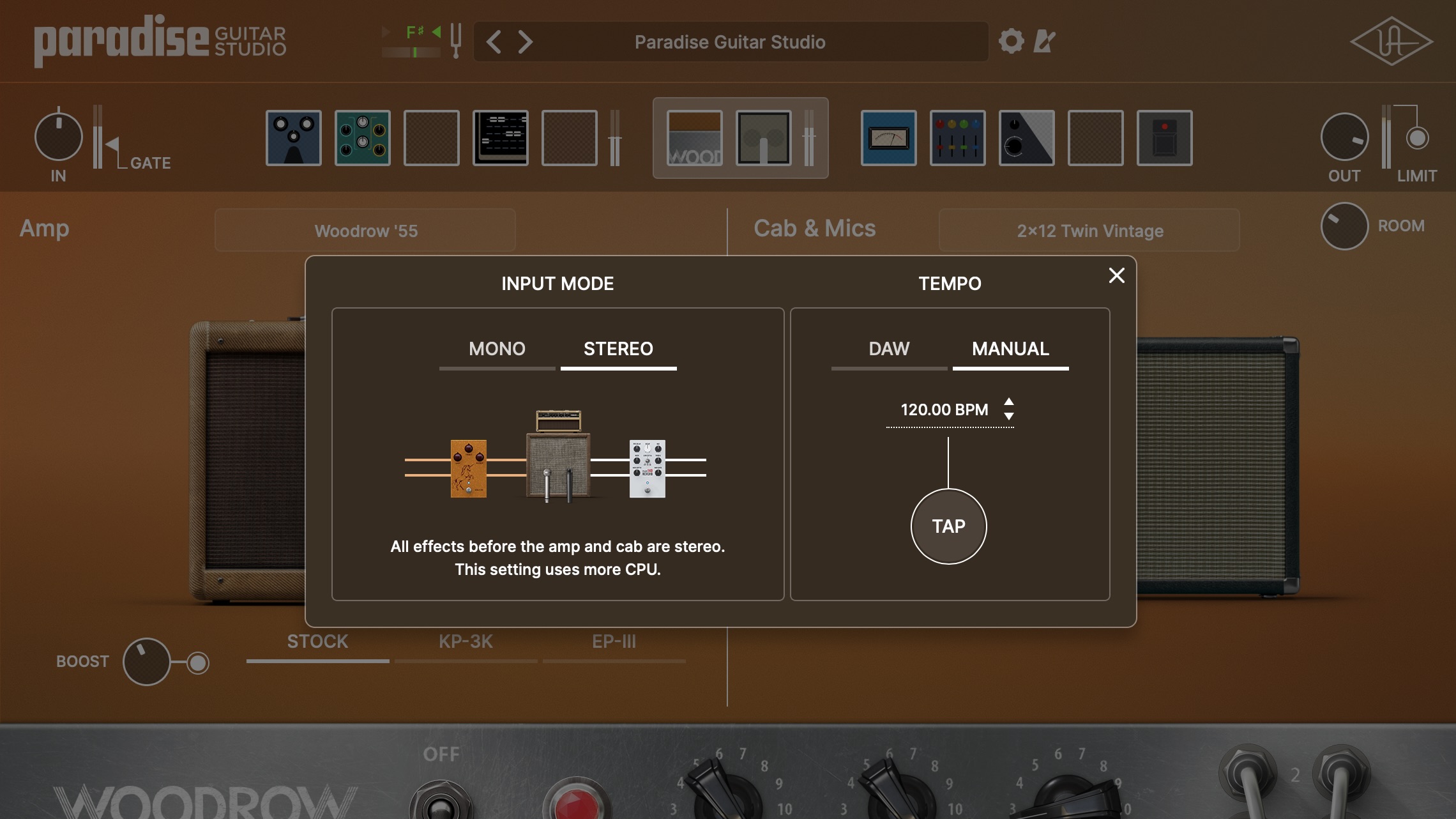Image resolution: width=1456 pixels, height=819 pixels.
Task: Click the settings gear icon
Action: pyautogui.click(x=1012, y=42)
